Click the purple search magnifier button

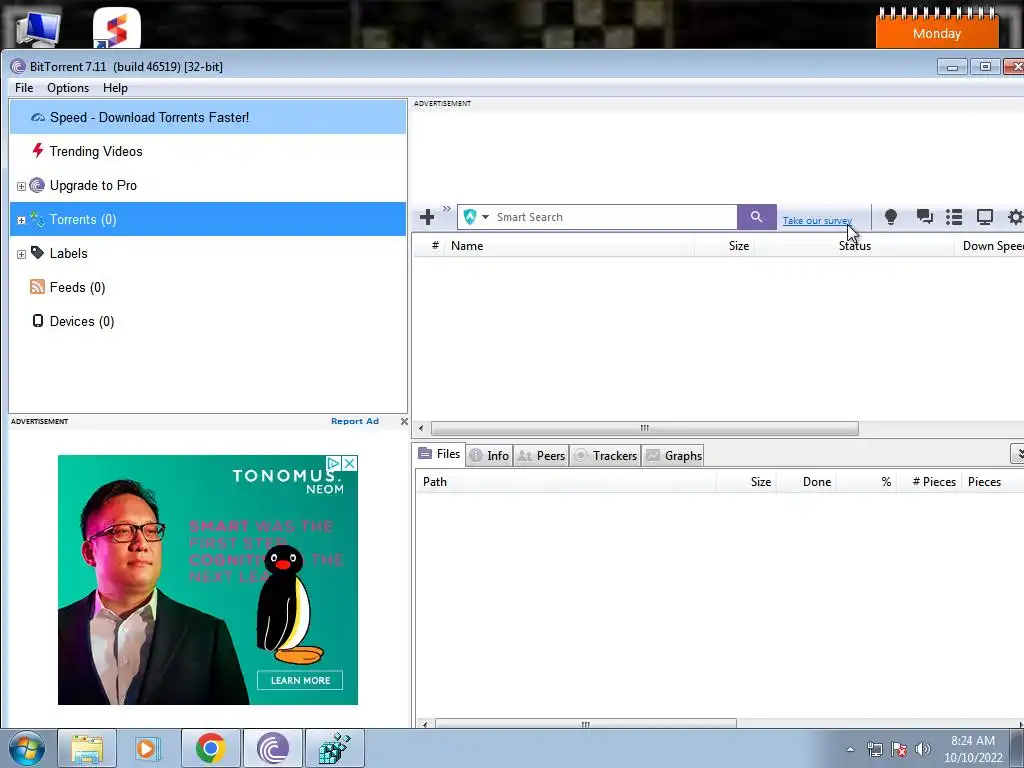[x=756, y=217]
